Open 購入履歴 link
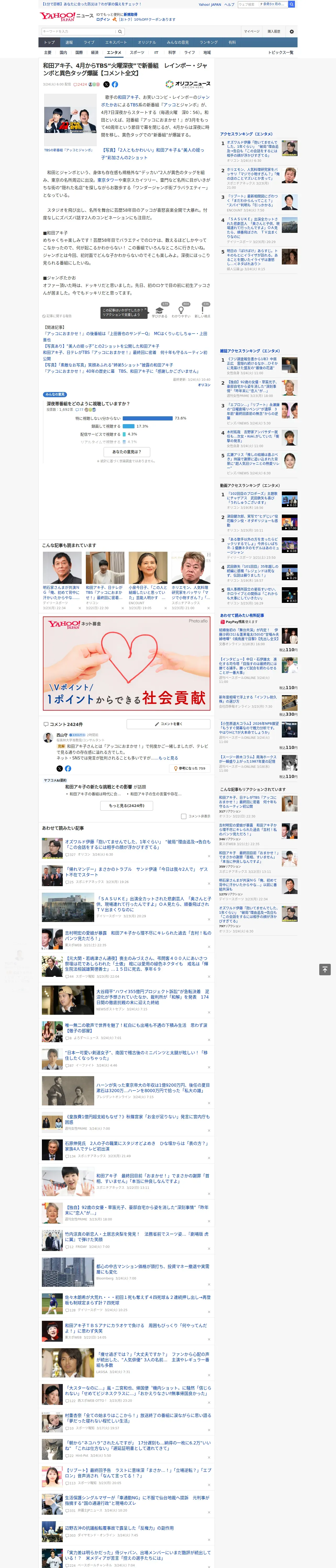Screen dimensions: 336x1568 274,32
